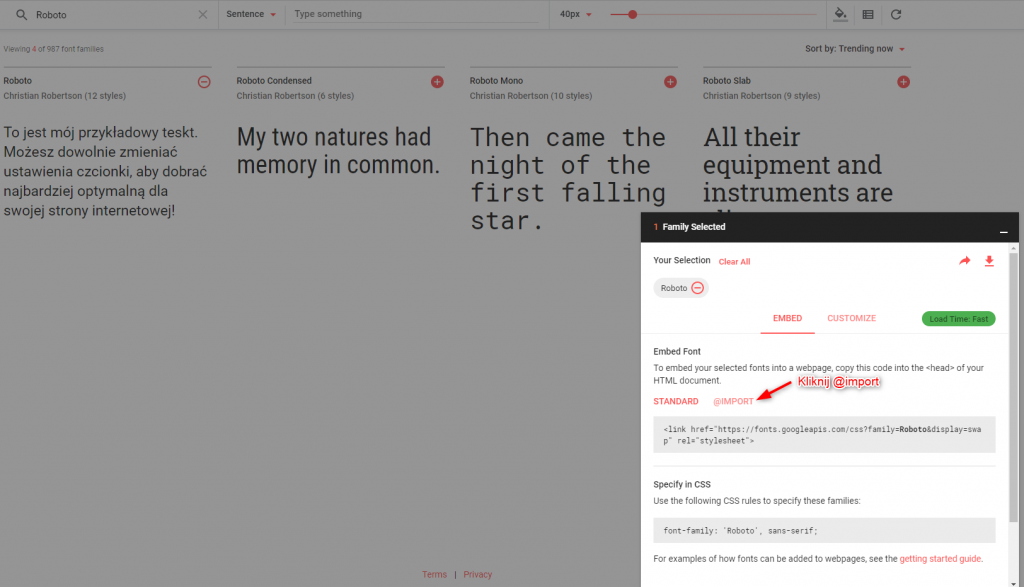
Task: Share the selection via arrow icon
Action: click(965, 261)
